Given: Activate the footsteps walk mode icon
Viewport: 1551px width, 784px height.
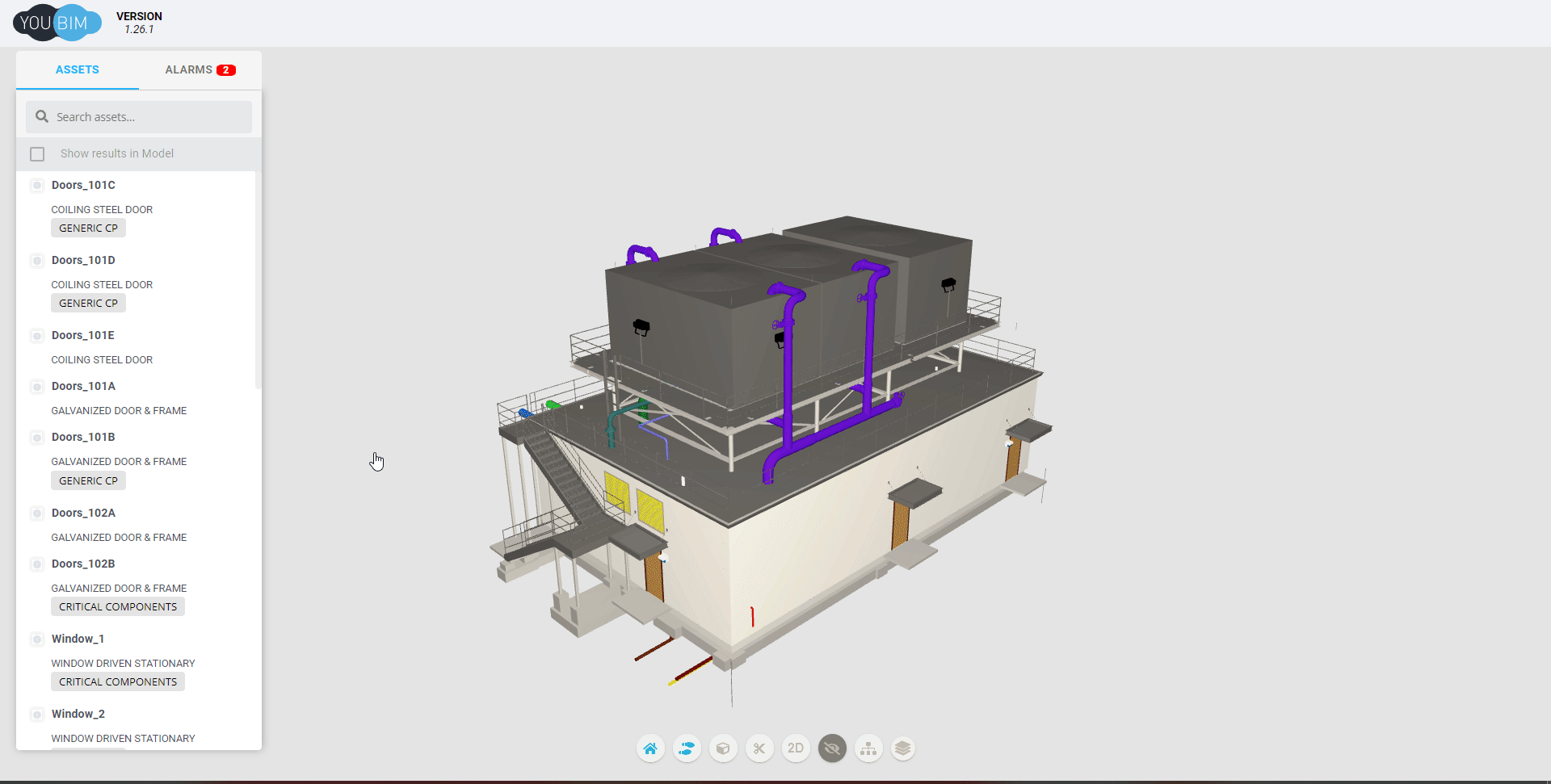Looking at the screenshot, I should 687,748.
